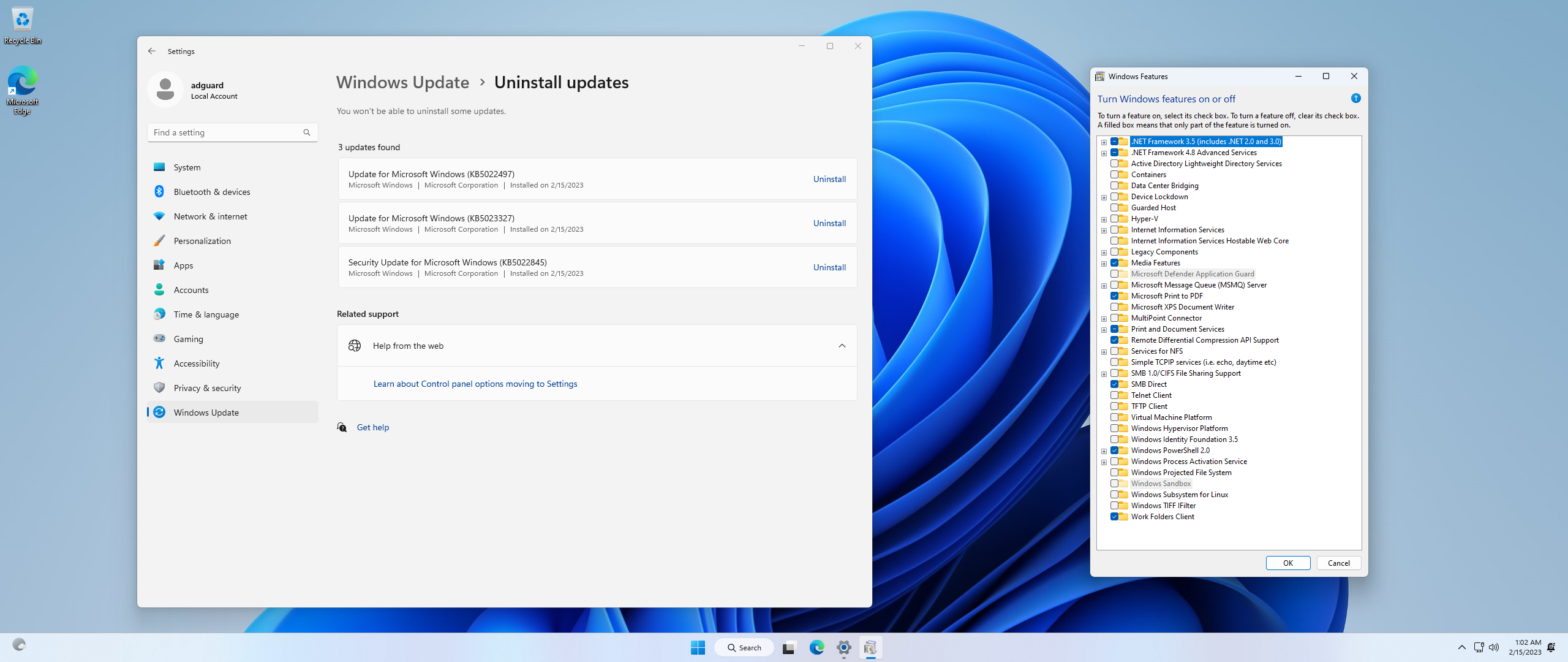Viewport: 1568px width, 662px height.
Task: Open the clock and date in the tray
Action: (1525, 647)
